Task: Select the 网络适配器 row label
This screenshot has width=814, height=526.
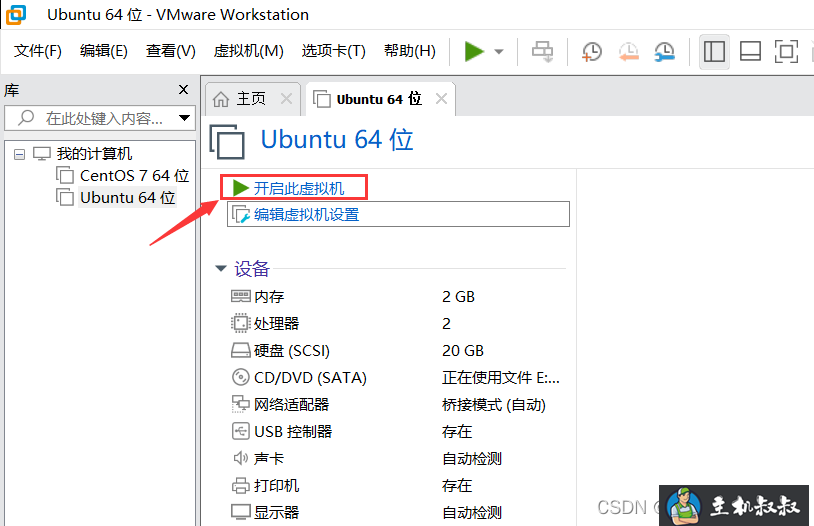Action: 291,404
